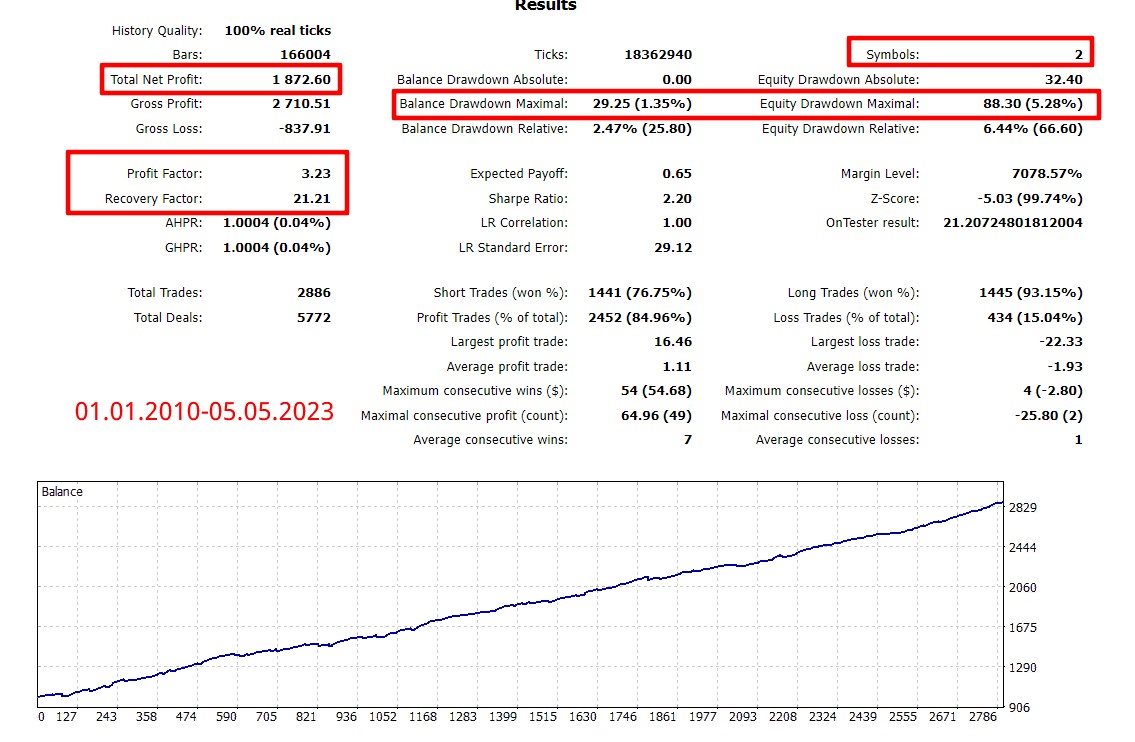
Task: Click trade number 1052 on the chart axis
Action: 383,717
